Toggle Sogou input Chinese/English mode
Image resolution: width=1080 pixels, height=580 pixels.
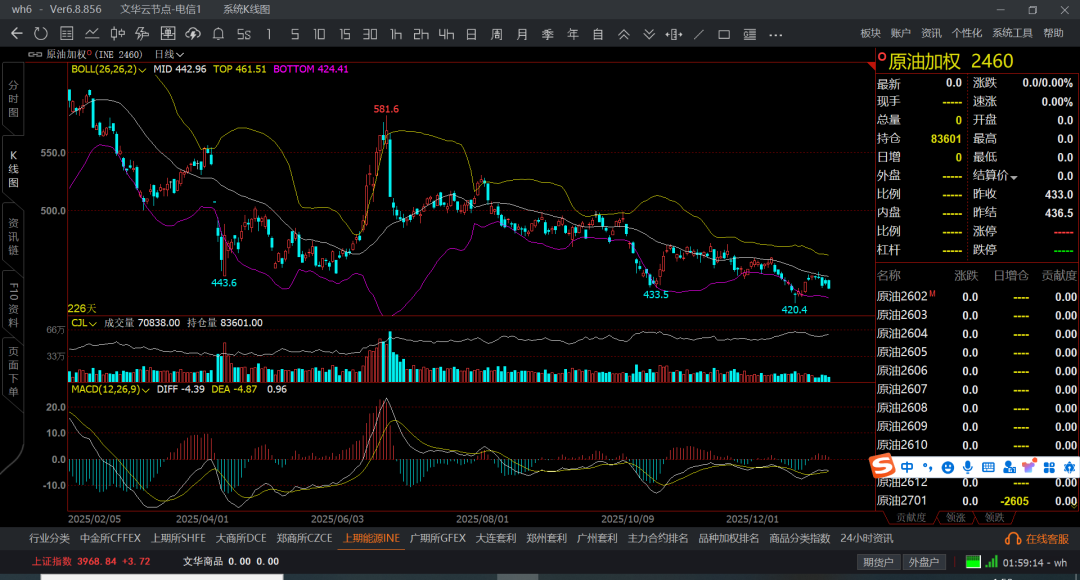click(x=906, y=467)
